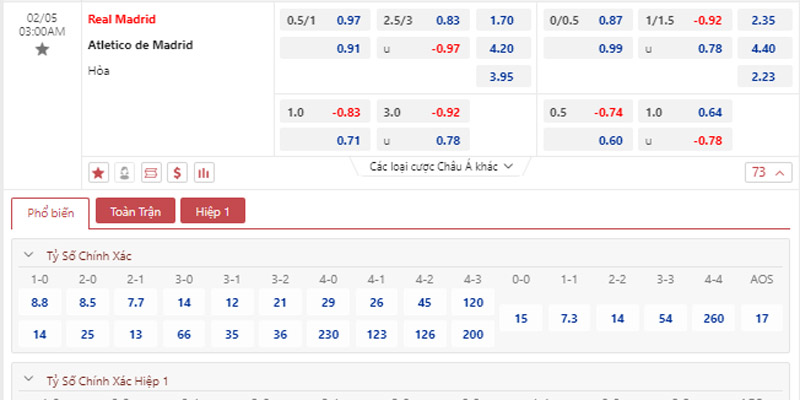Select first-half handicap odds 0.99
Viewport: 800px width, 400px height.
coord(588,48)
